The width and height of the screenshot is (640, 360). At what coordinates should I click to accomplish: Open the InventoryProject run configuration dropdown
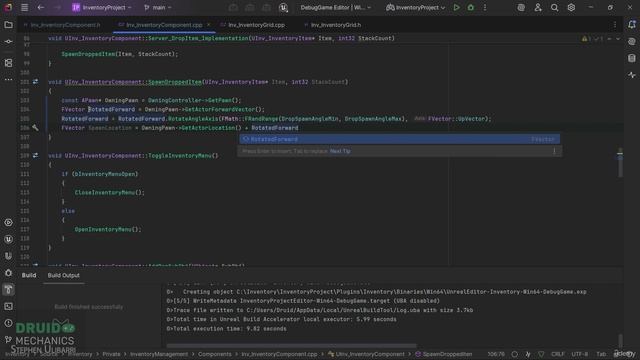click(416, 7)
